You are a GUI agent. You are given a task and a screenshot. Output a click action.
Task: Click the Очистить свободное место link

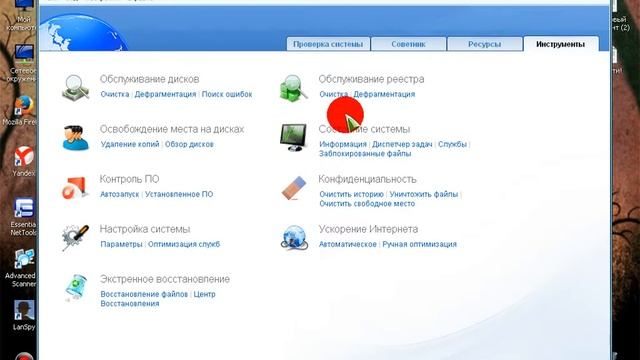tap(367, 204)
